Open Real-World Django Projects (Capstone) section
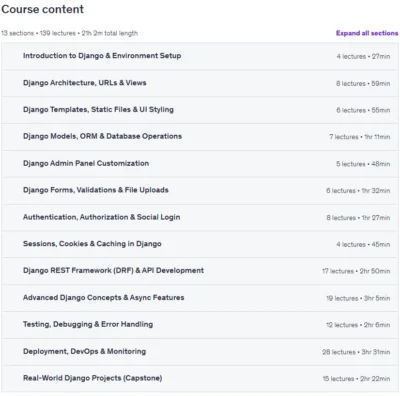The height and width of the screenshot is (396, 400). pyautogui.click(x=200, y=379)
